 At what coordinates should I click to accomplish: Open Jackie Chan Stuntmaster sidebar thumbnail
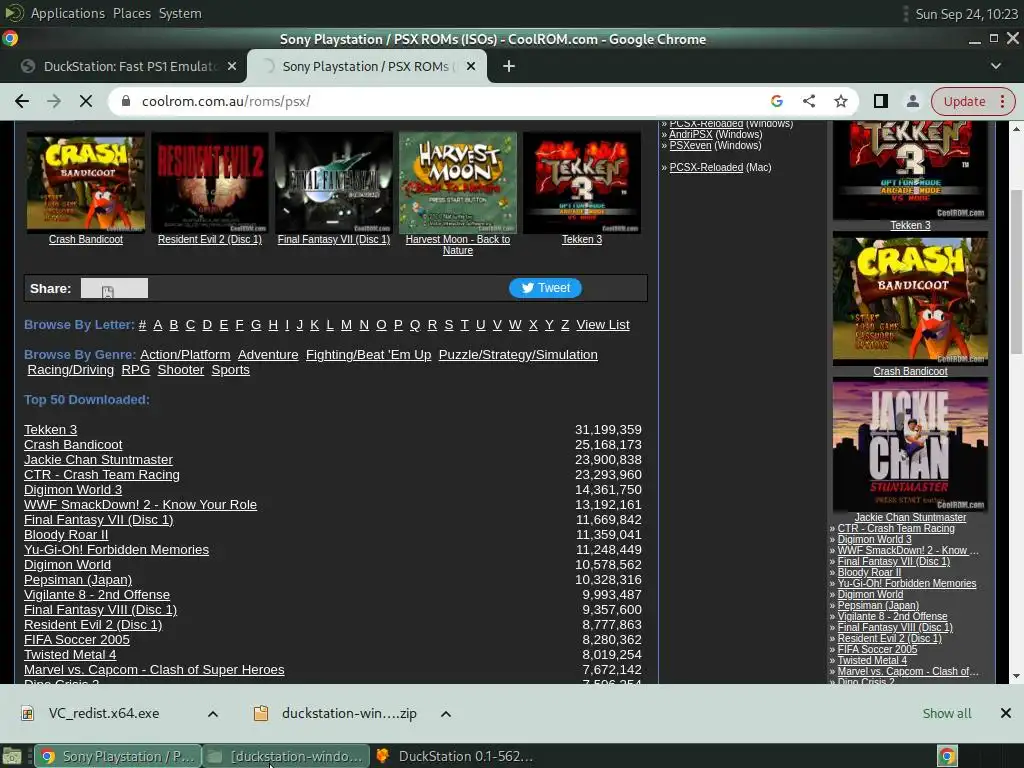tap(910, 445)
